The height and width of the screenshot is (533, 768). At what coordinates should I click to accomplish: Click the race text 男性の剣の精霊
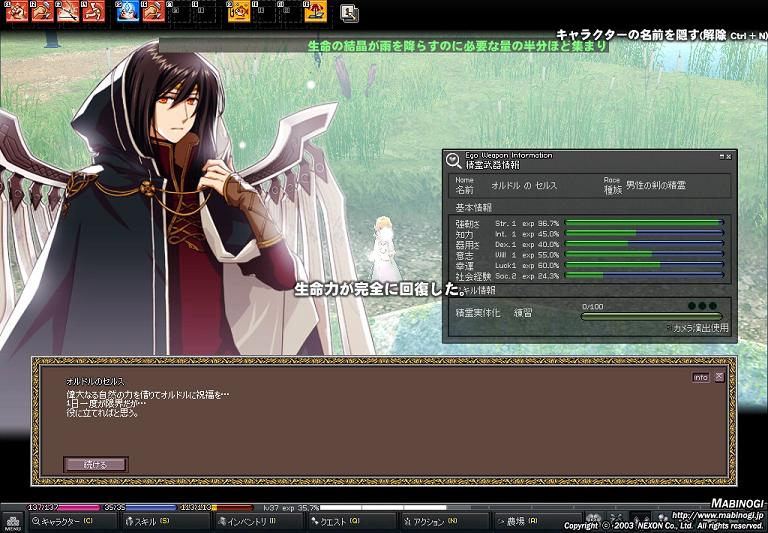[x=656, y=185]
